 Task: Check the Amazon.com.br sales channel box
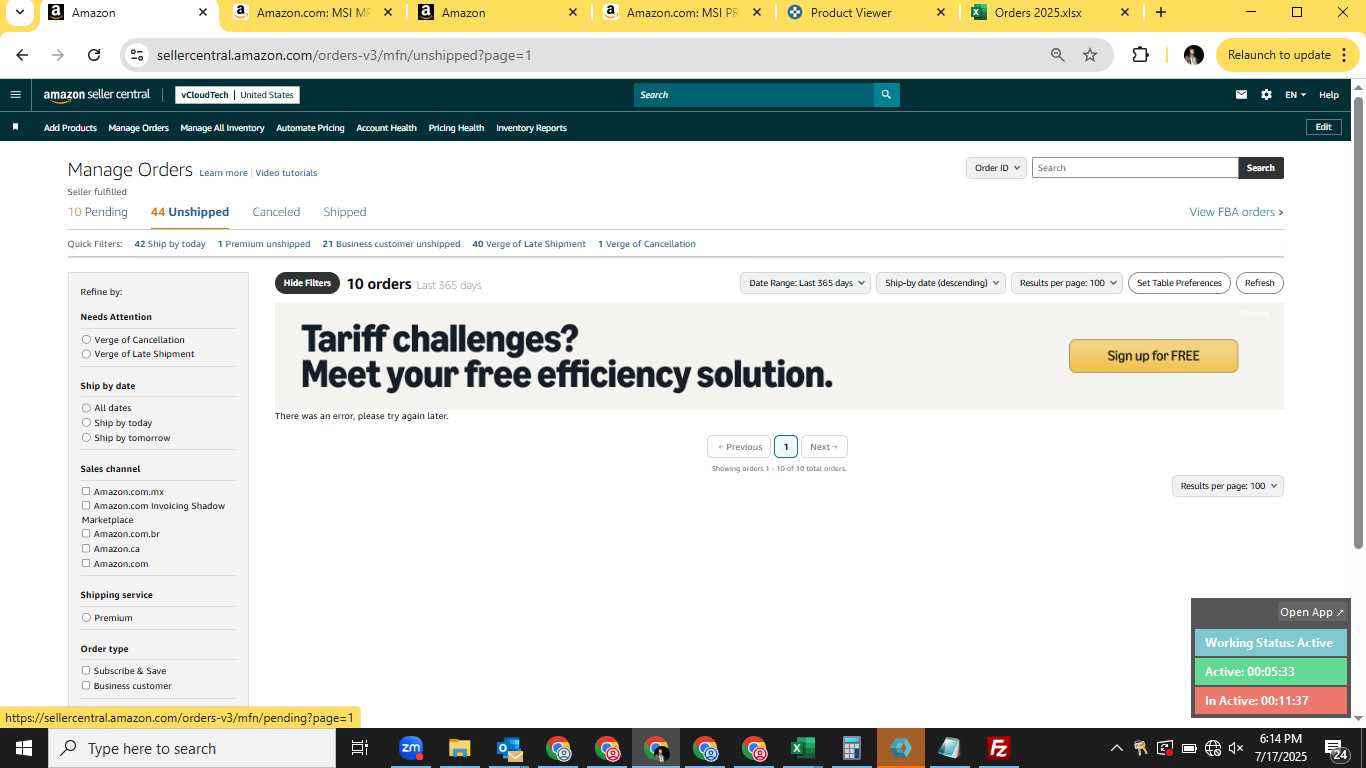coord(86,533)
